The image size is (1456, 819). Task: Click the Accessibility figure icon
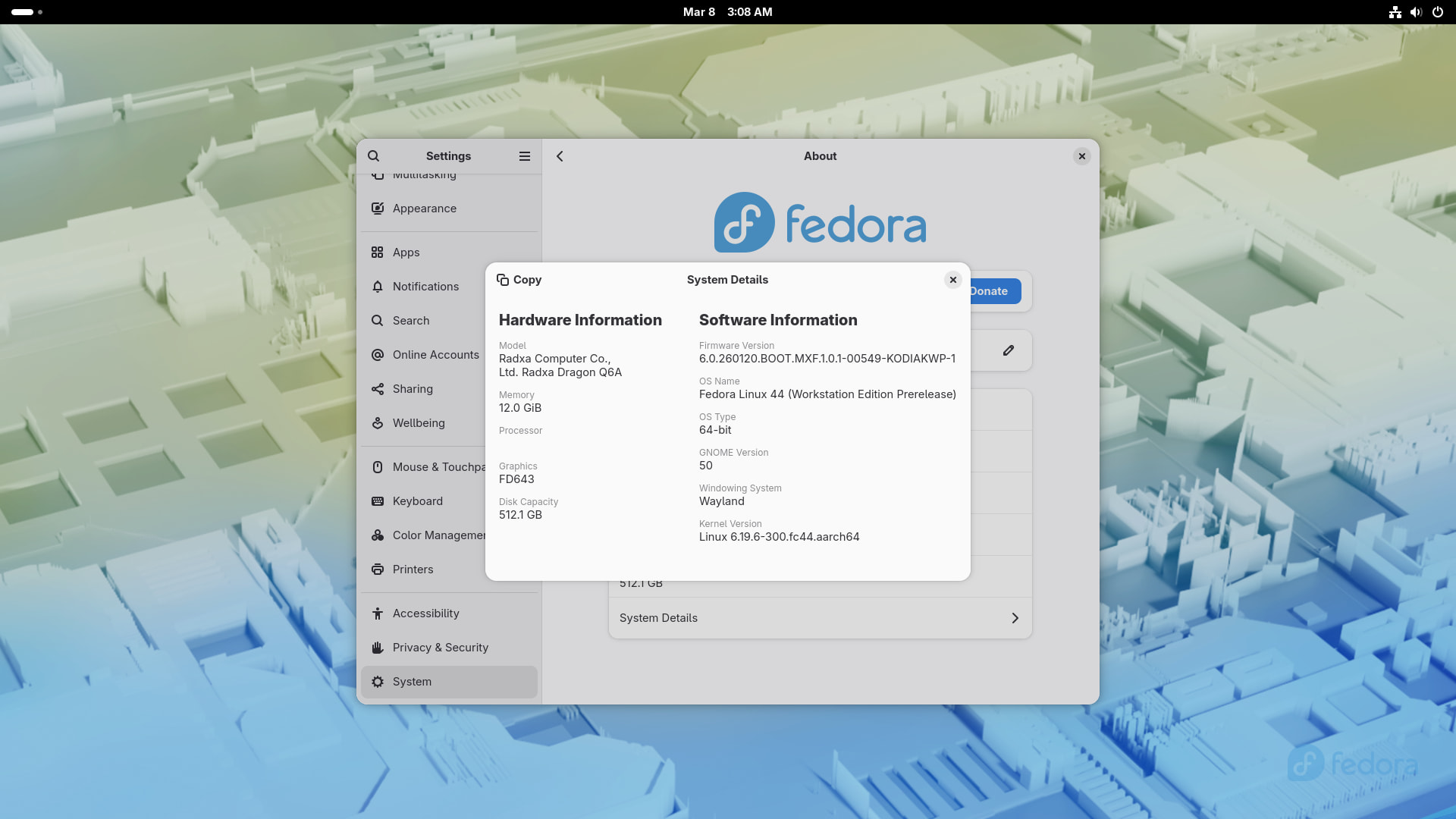click(x=378, y=613)
